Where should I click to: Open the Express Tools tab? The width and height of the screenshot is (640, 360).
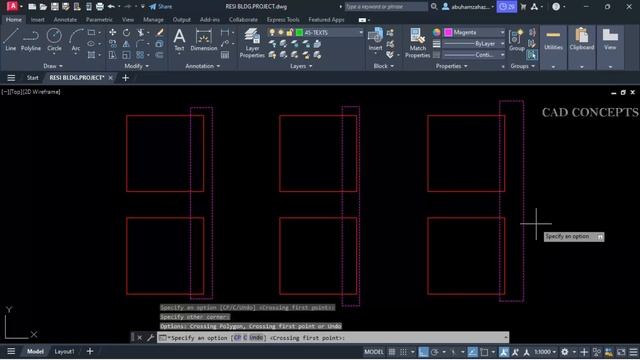(283, 20)
